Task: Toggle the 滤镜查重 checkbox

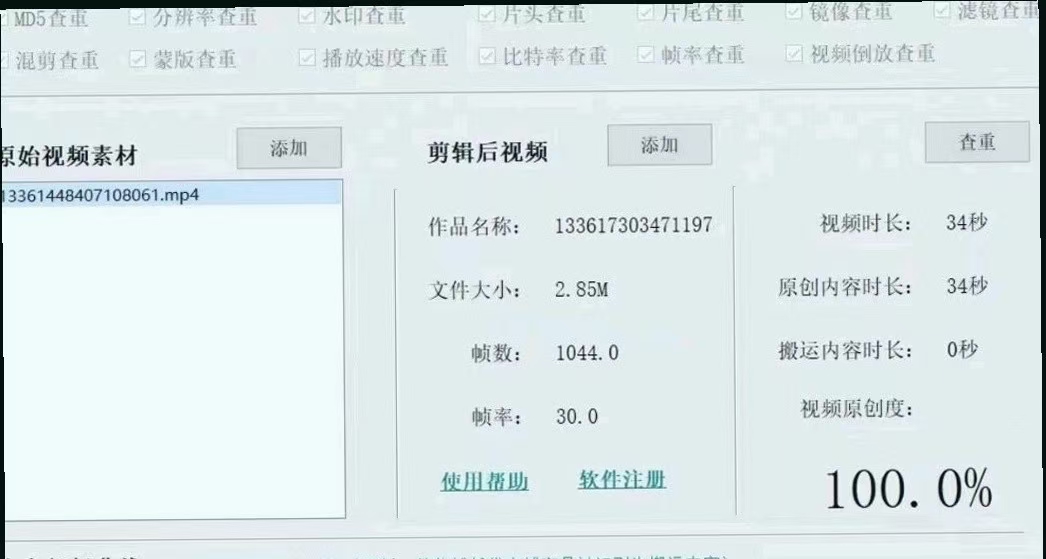Action: 942,11
